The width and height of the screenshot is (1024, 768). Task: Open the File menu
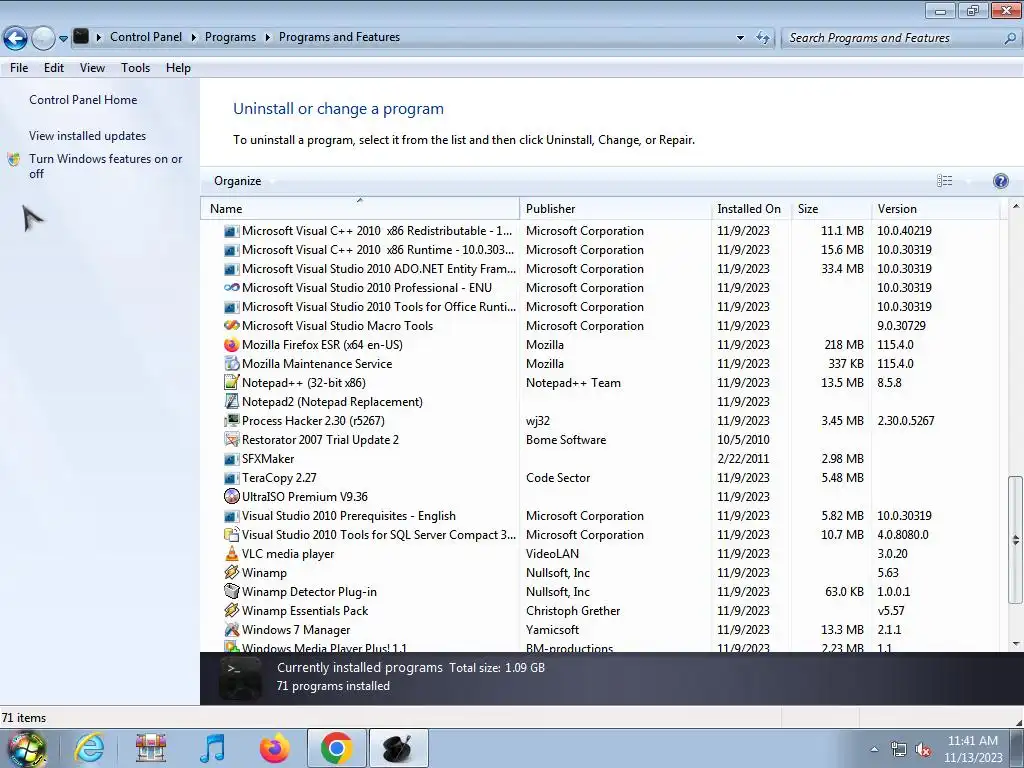19,68
